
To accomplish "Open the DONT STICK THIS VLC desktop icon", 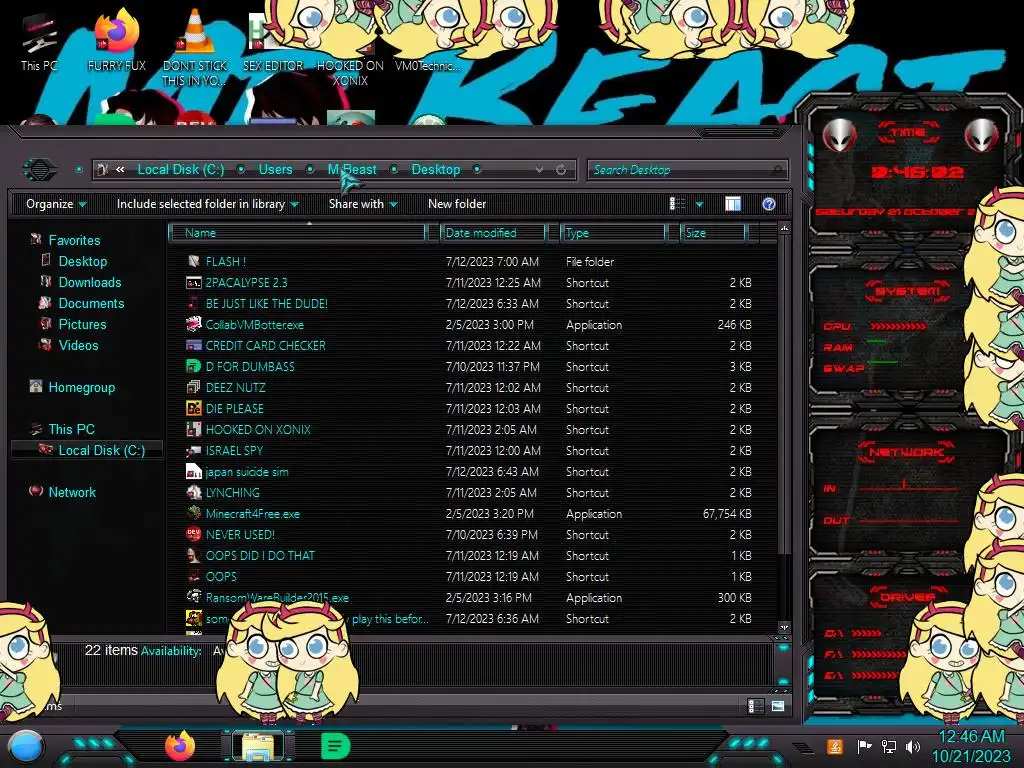I will pyautogui.click(x=195, y=47).
